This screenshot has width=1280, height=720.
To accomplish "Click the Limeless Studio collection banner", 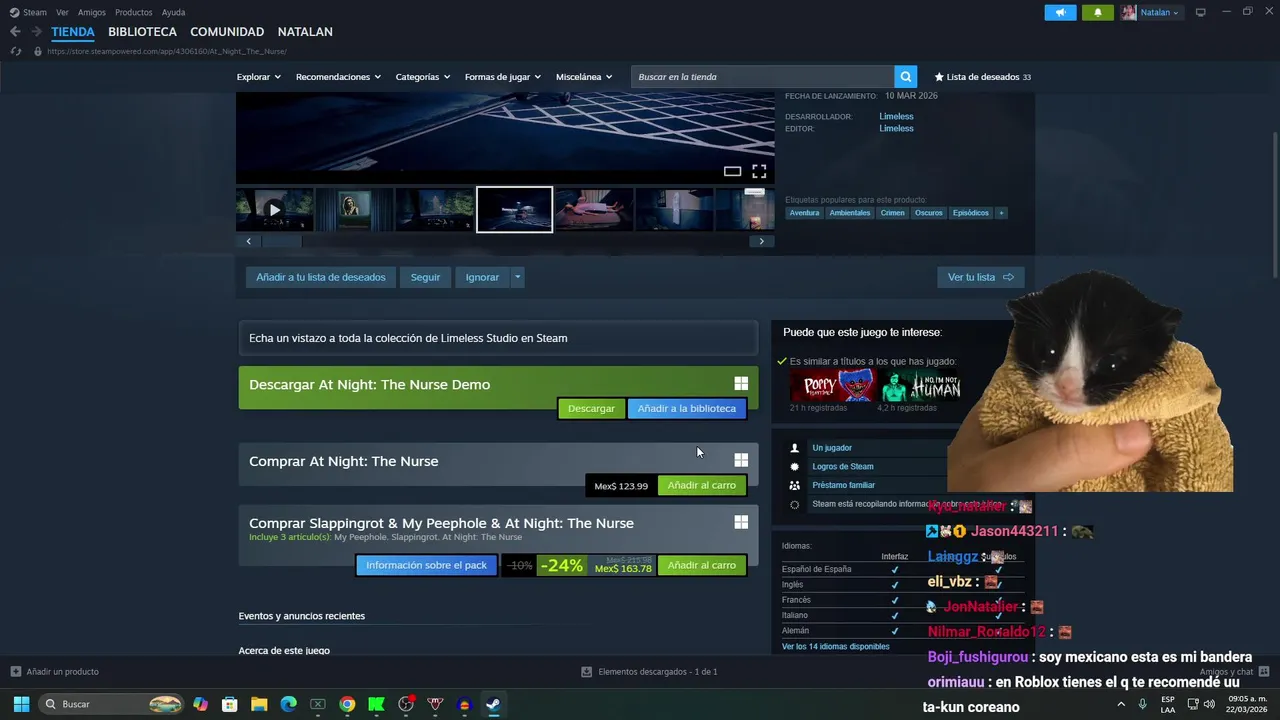I will pos(498,338).
